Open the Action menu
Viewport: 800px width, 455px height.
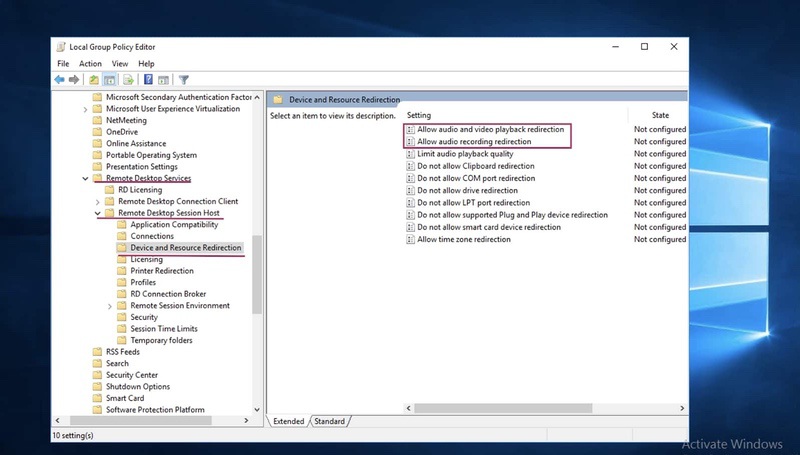[x=90, y=64]
